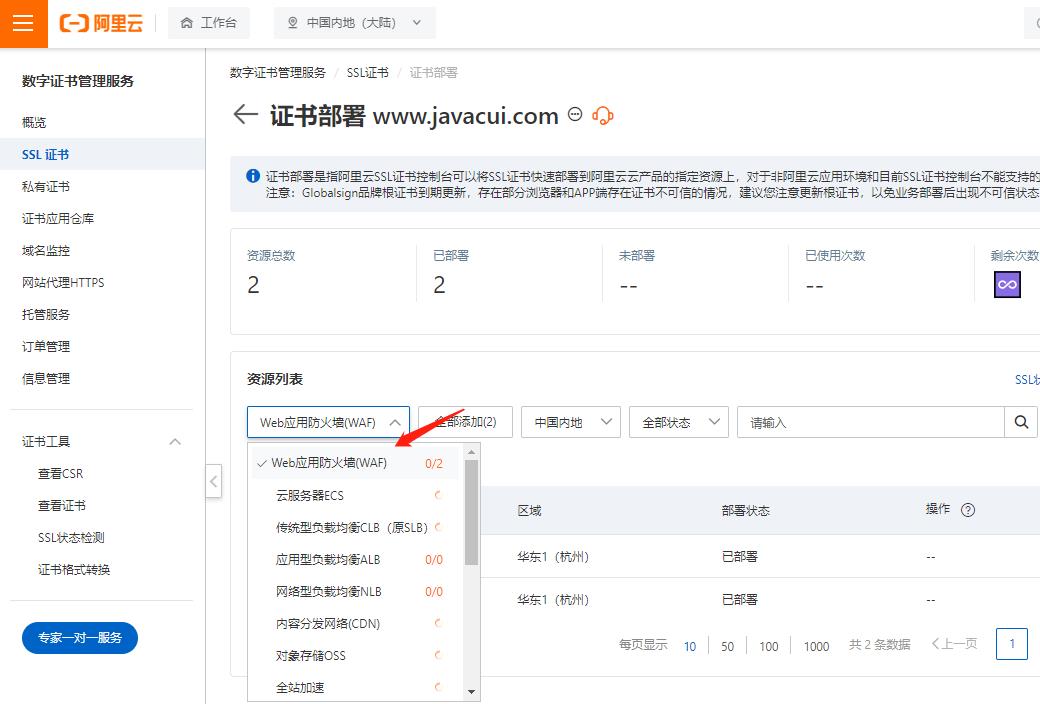Viewport: 1040px width, 704px height.
Task: Click the purple infinity remaining-count icon
Action: [1007, 285]
